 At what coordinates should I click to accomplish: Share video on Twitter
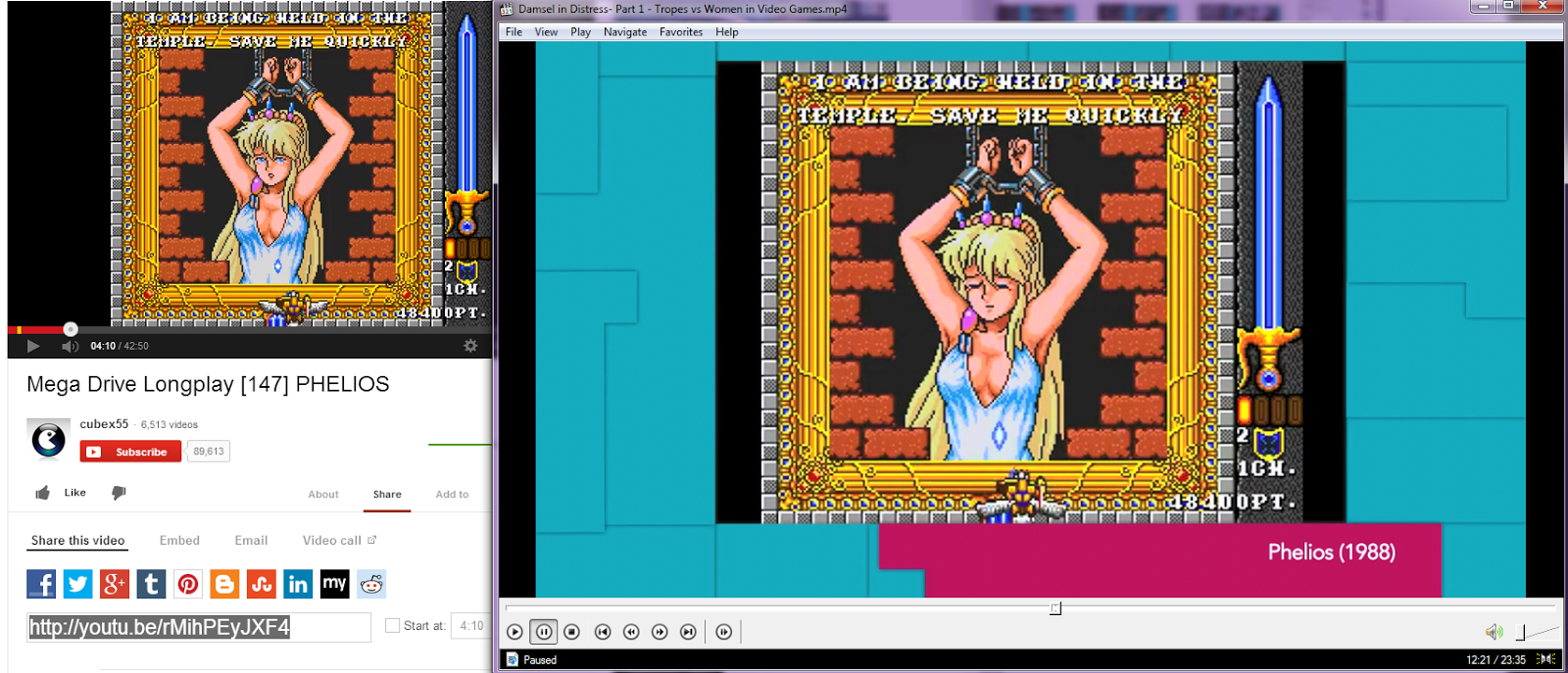click(77, 585)
